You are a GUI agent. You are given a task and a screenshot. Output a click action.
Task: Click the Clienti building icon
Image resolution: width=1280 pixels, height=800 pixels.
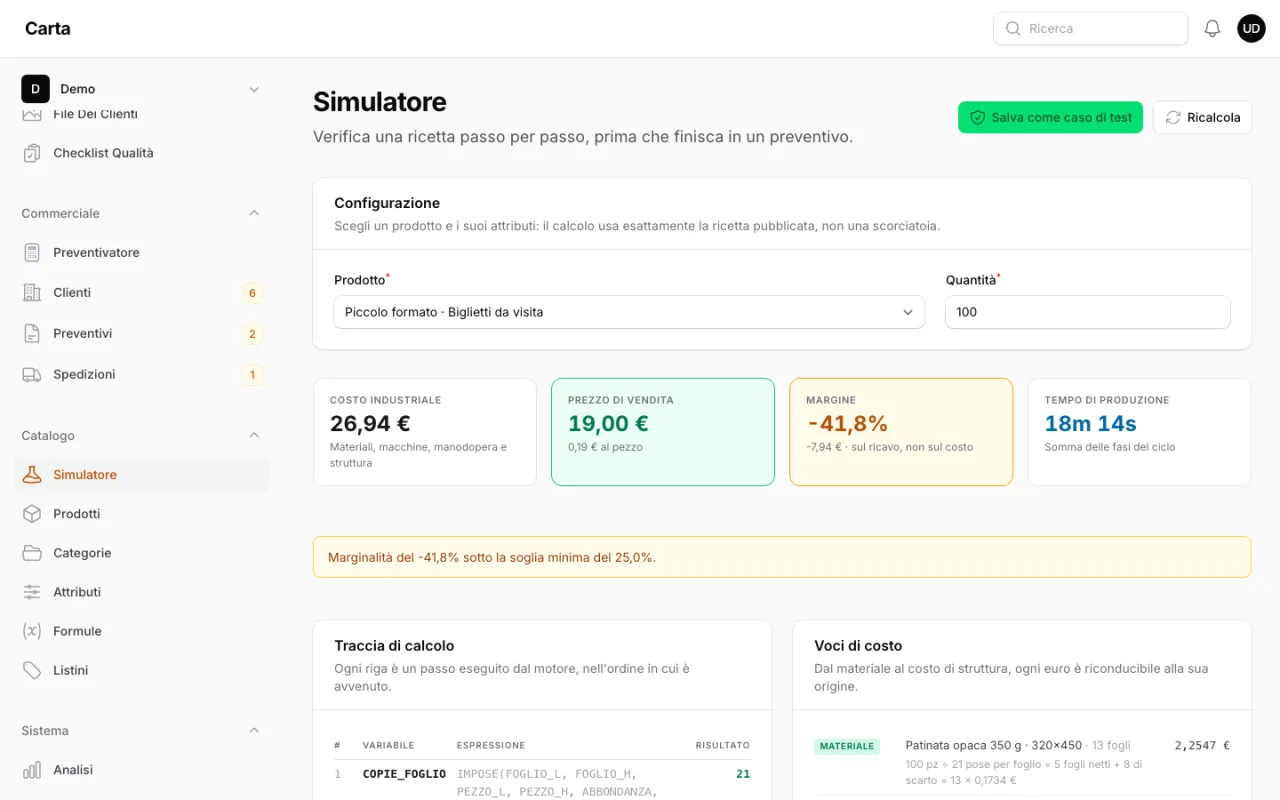pyautogui.click(x=32, y=292)
